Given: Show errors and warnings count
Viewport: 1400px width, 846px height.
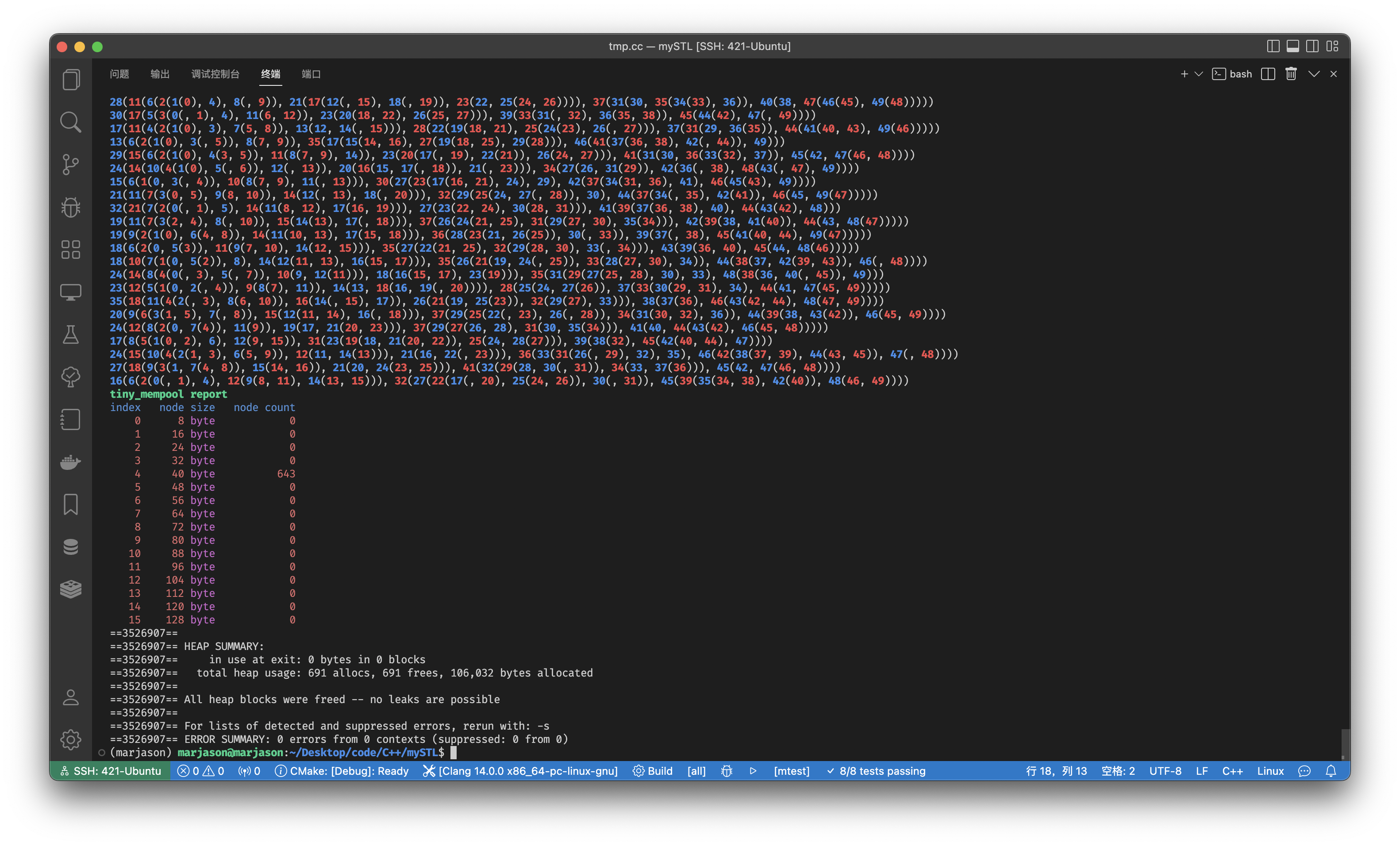Looking at the screenshot, I should pyautogui.click(x=200, y=771).
